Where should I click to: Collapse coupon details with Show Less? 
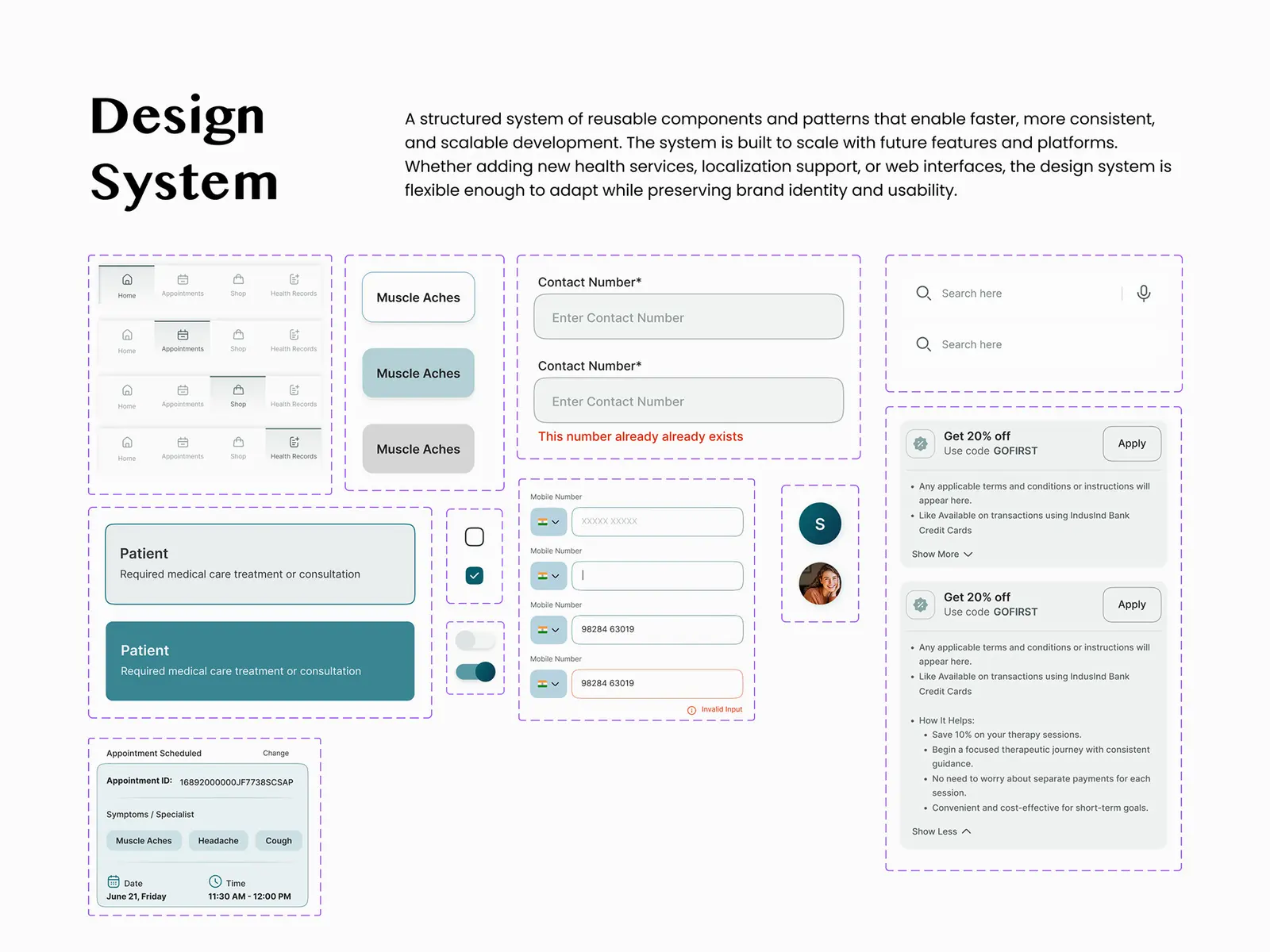[x=941, y=831]
